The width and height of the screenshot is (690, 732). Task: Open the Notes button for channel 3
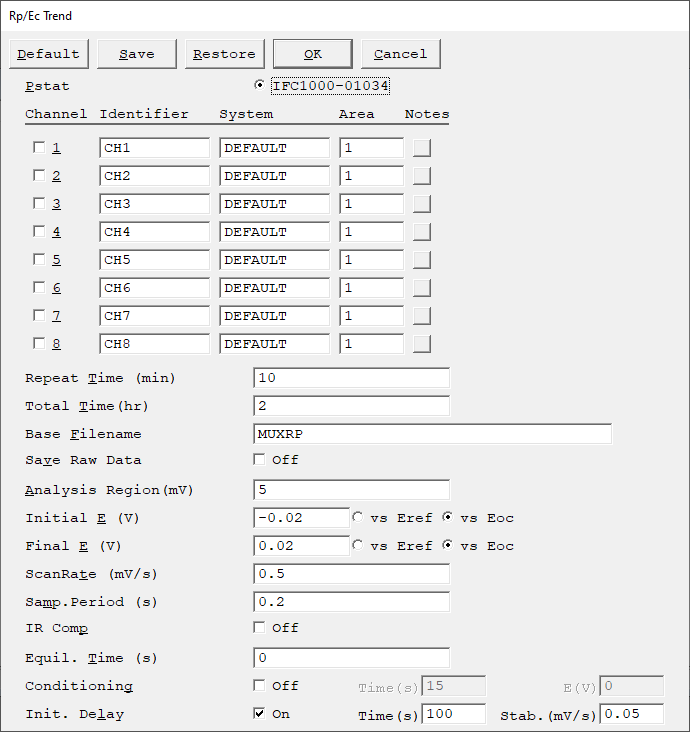[x=422, y=204]
